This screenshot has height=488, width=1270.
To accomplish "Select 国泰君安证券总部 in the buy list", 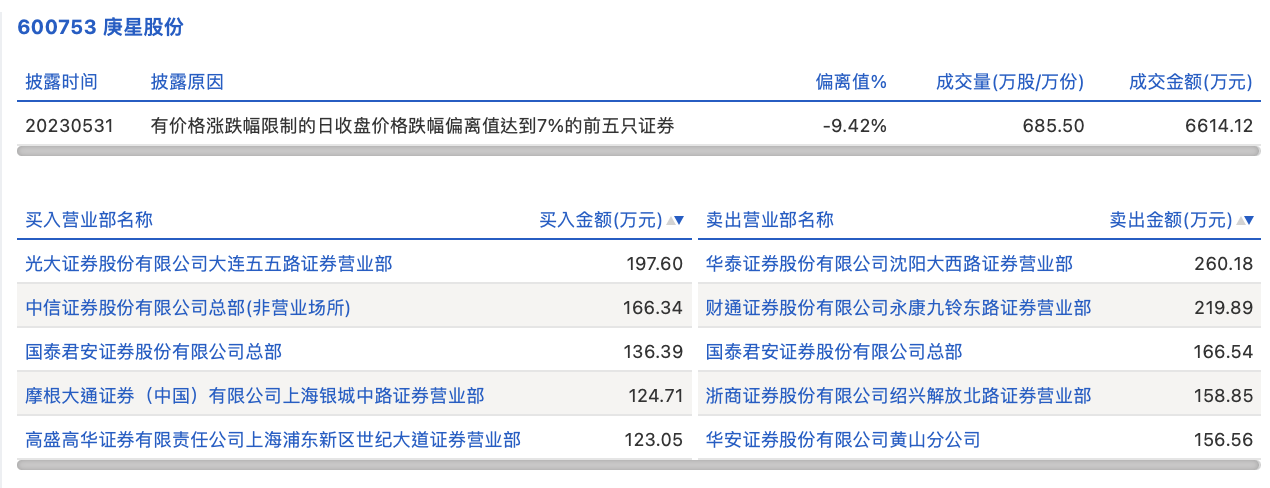I will 154,352.
